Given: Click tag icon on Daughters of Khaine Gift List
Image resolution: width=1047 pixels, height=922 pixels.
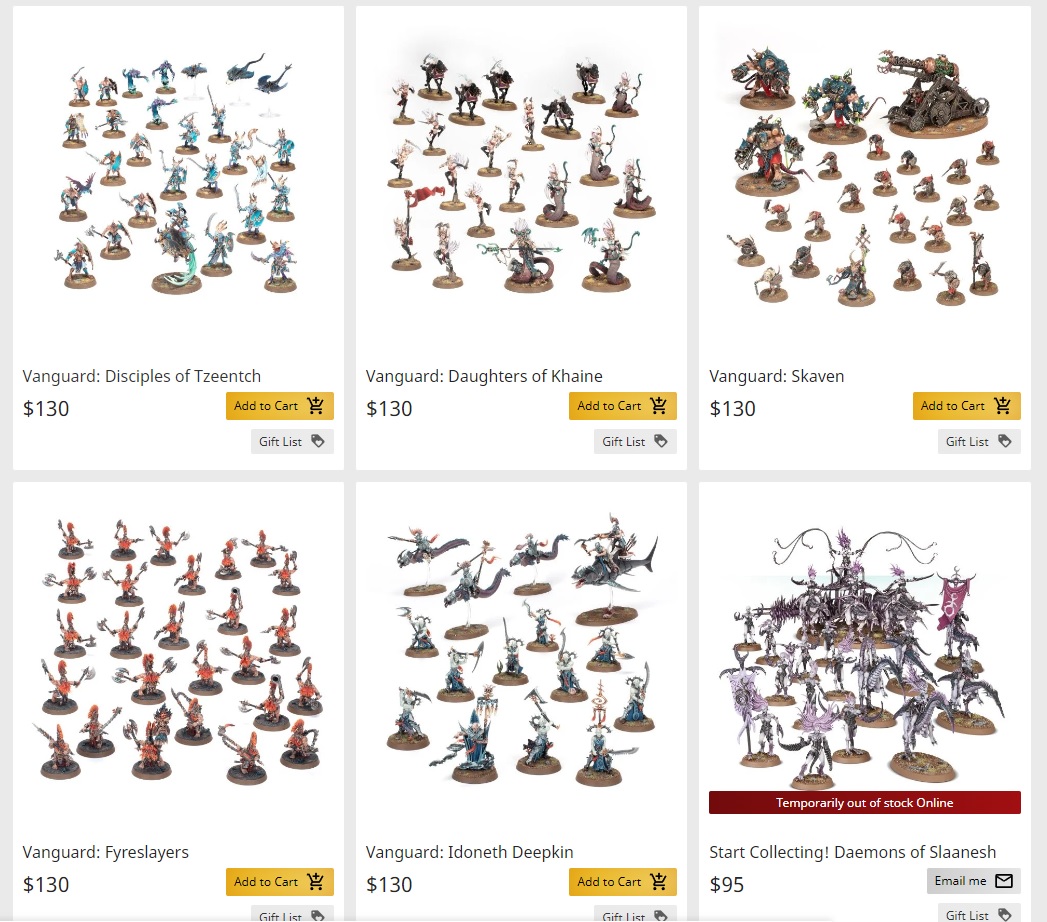Looking at the screenshot, I should tap(661, 441).
